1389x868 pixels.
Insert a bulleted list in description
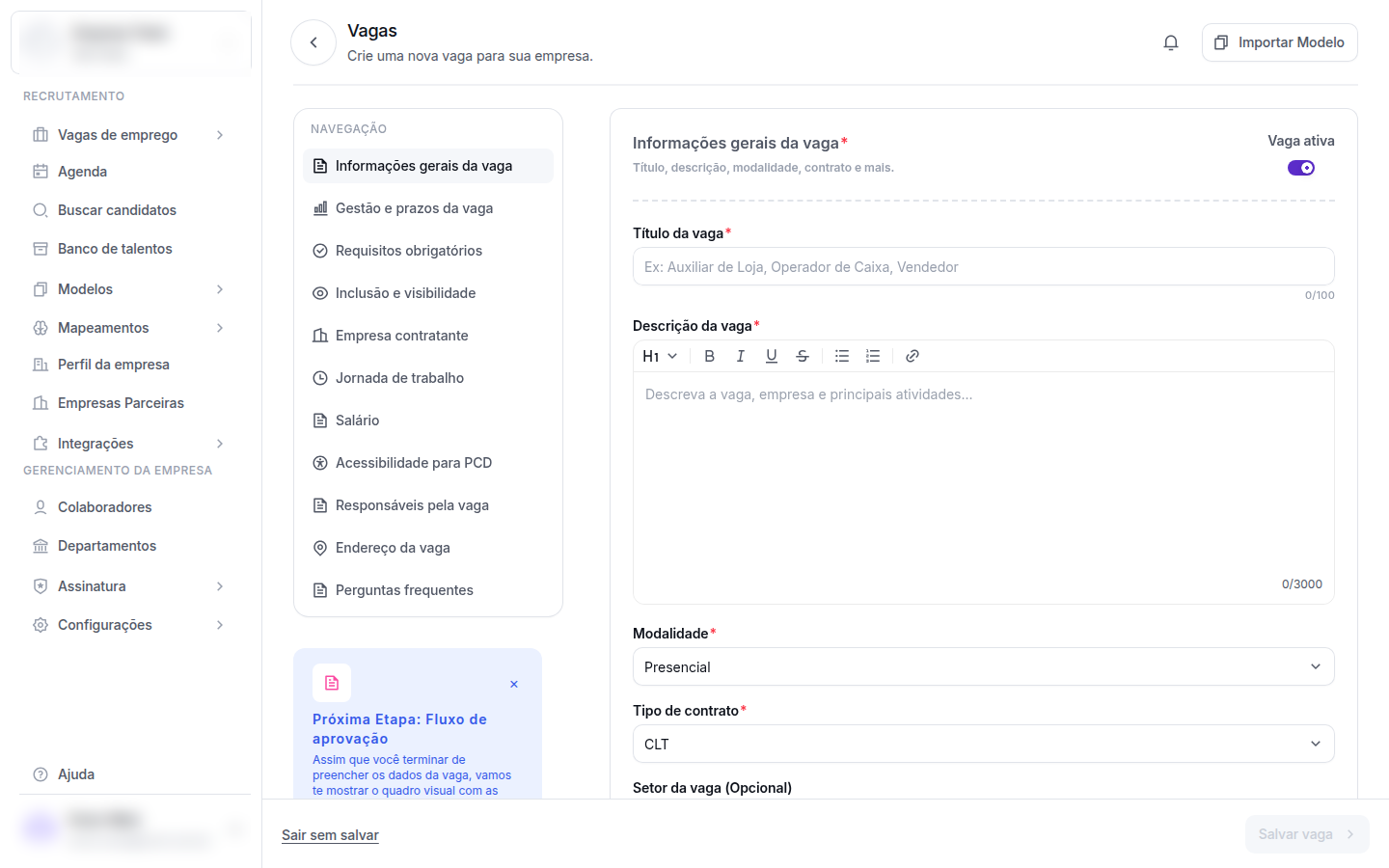(x=842, y=356)
